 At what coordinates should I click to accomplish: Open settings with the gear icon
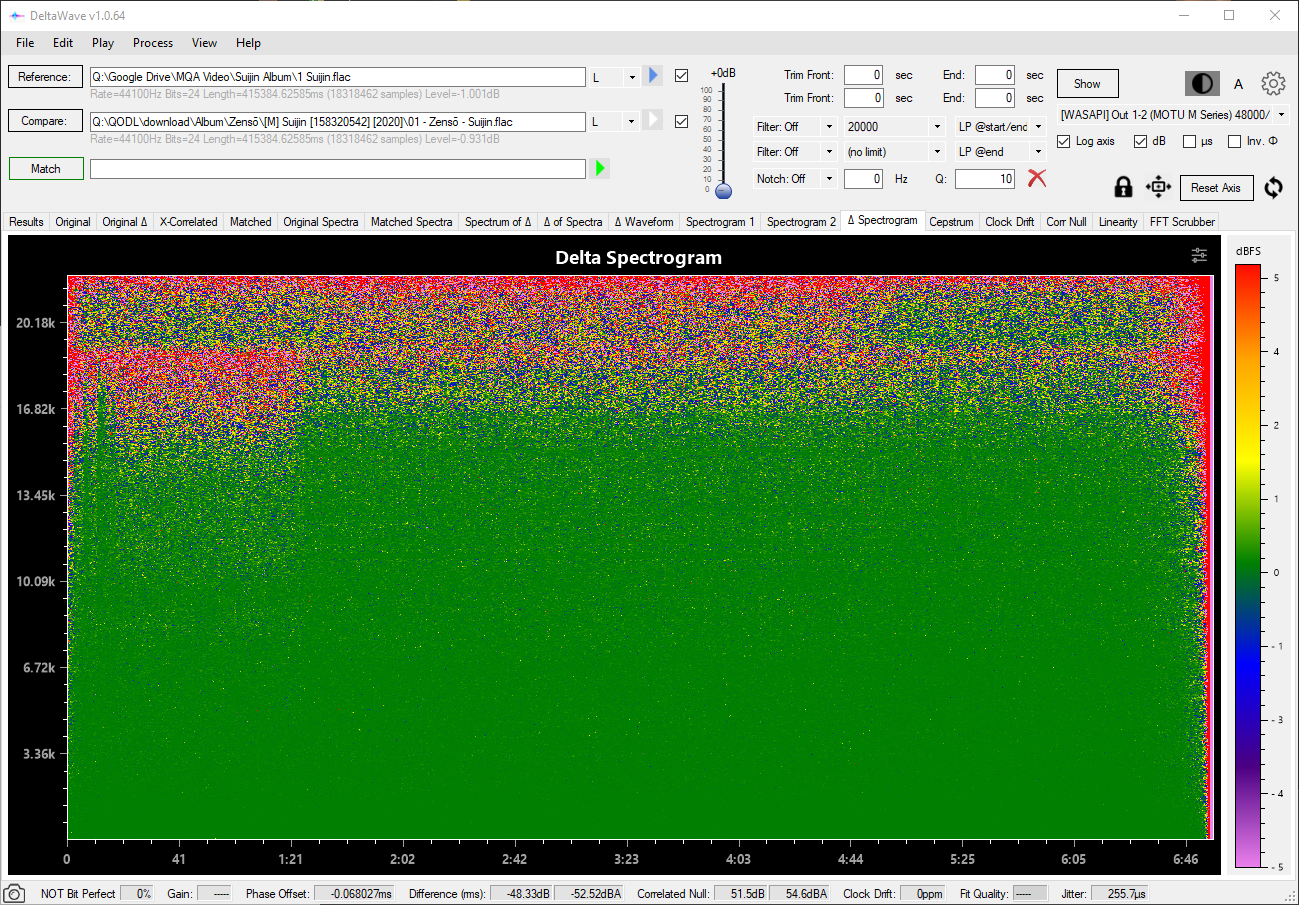[1272, 84]
